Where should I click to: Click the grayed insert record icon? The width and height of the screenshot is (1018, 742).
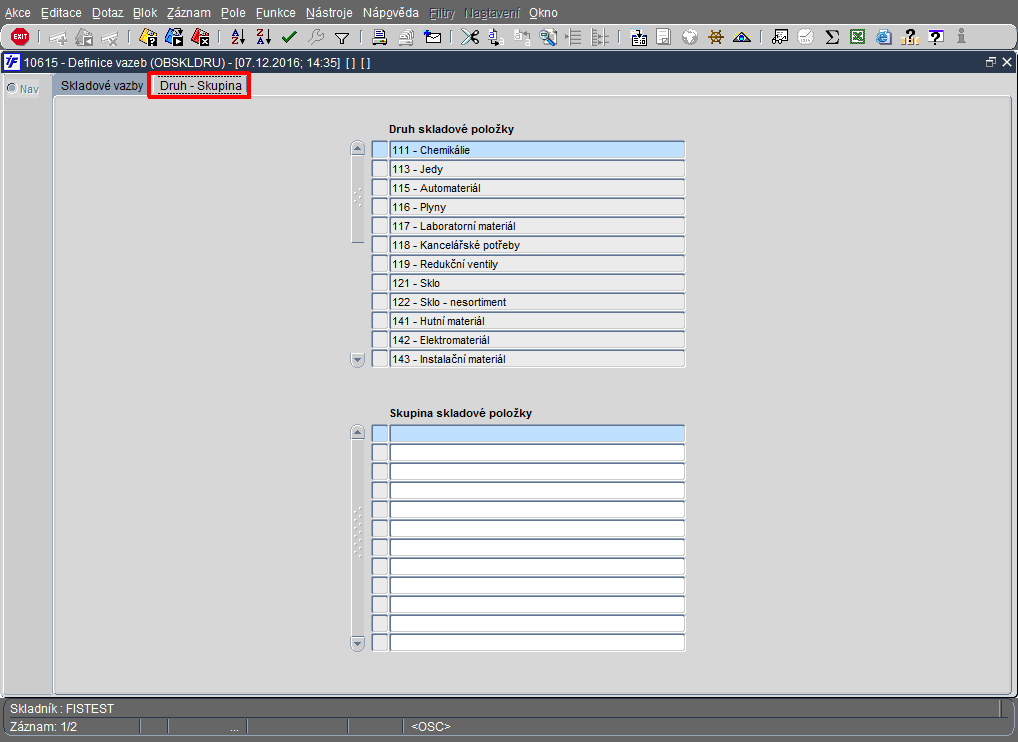(x=58, y=38)
